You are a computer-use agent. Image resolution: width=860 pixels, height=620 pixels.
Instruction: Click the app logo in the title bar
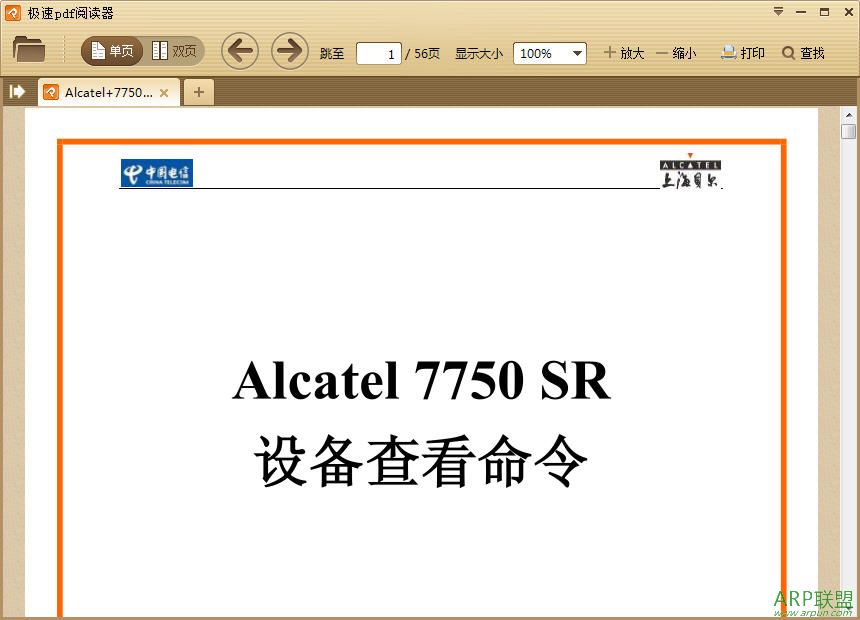(x=11, y=11)
